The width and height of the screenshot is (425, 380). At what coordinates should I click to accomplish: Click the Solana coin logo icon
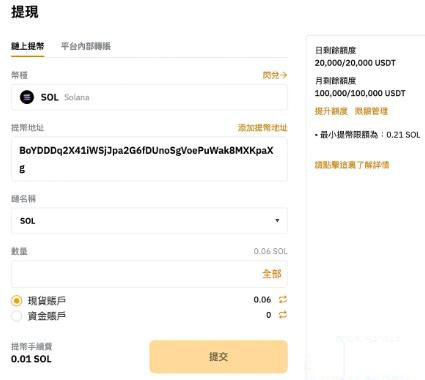point(27,97)
